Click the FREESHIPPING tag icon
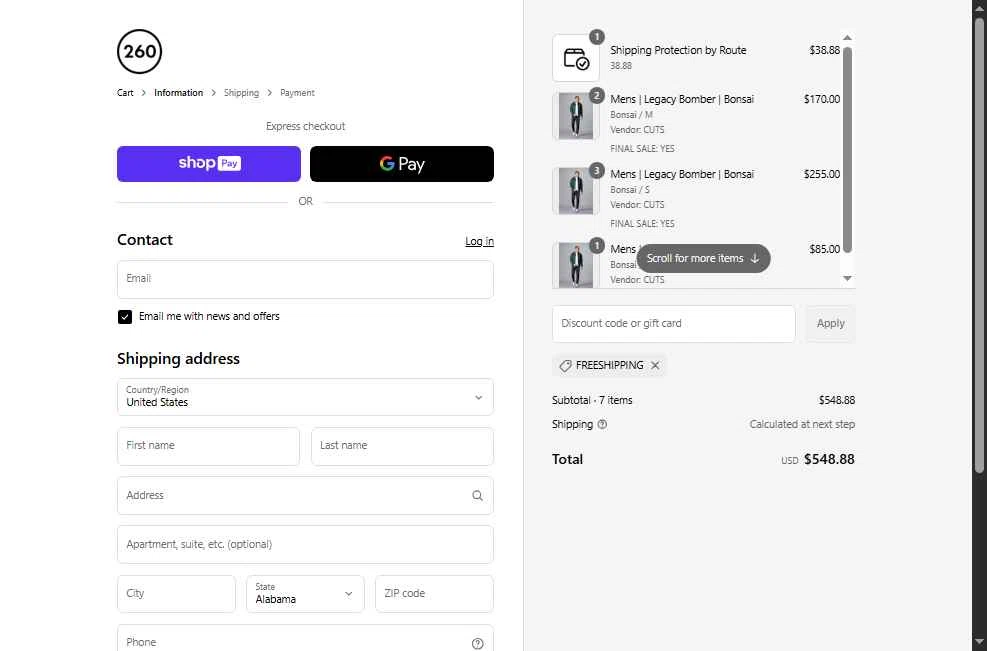The width and height of the screenshot is (987, 651). pyautogui.click(x=565, y=366)
